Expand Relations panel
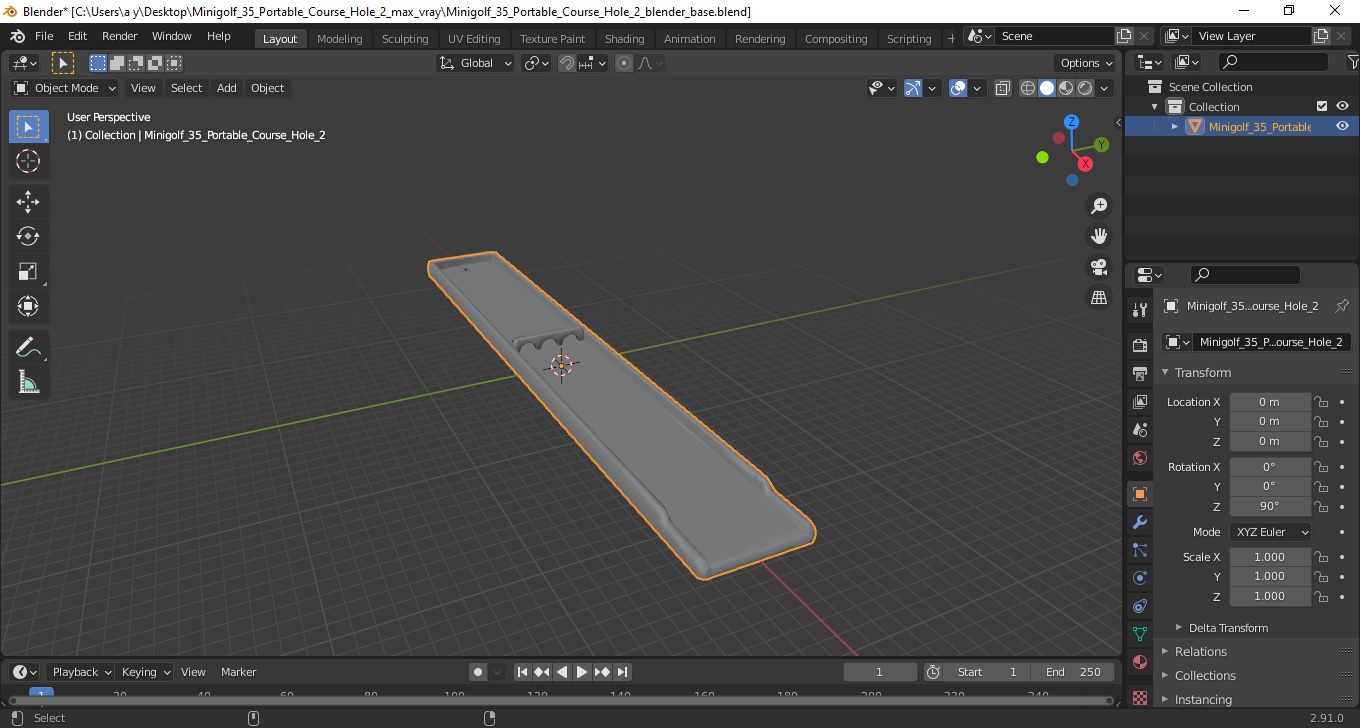Viewport: 1360px width, 728px height. [x=1200, y=651]
